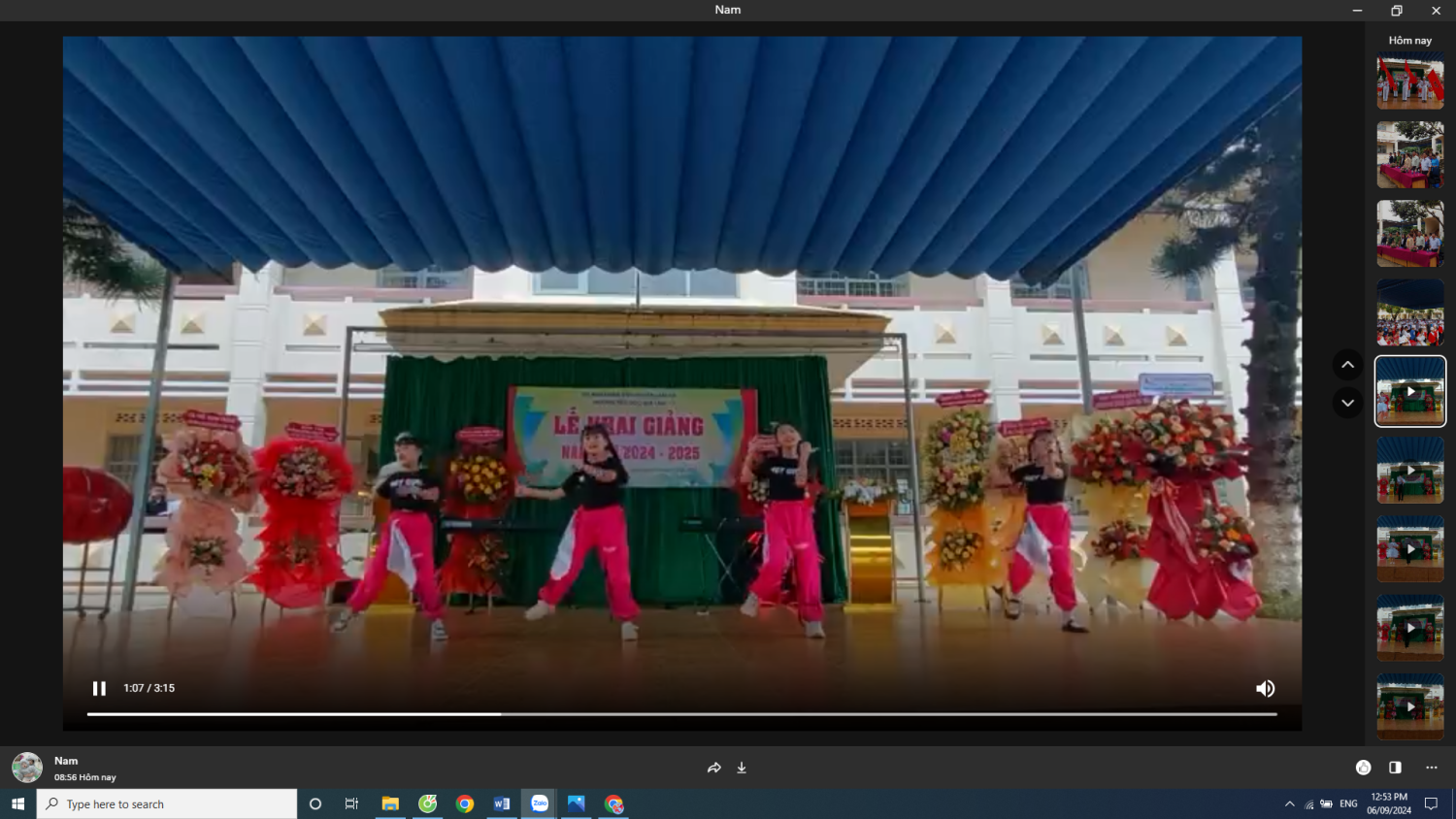Download the video with the download icon
The height and width of the screenshot is (819, 1456).
(742, 768)
